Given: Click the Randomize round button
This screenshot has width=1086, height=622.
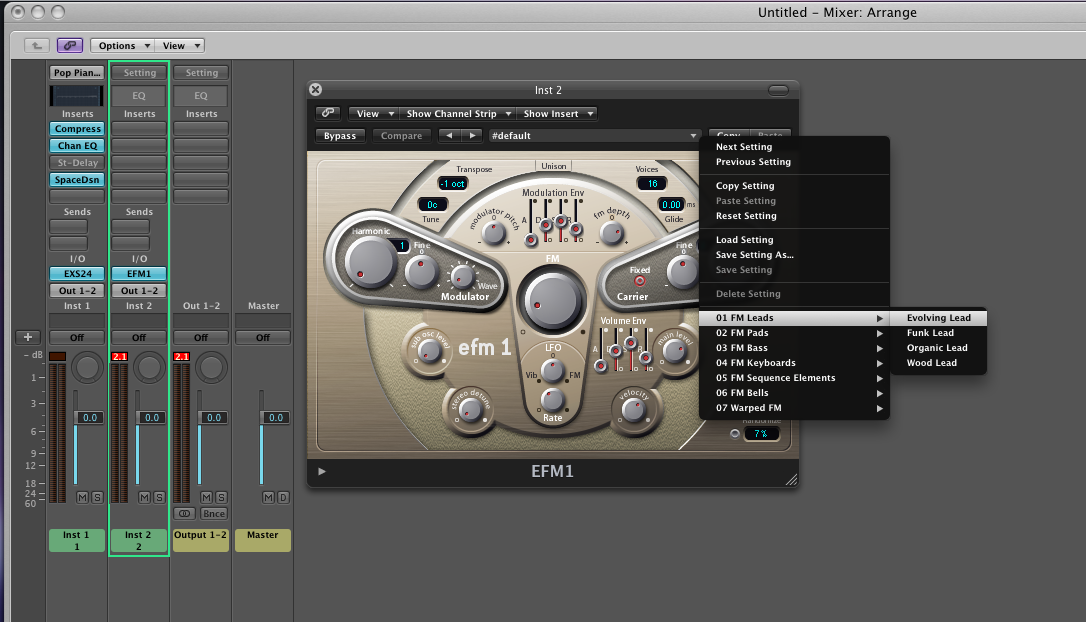Looking at the screenshot, I should 735,434.
